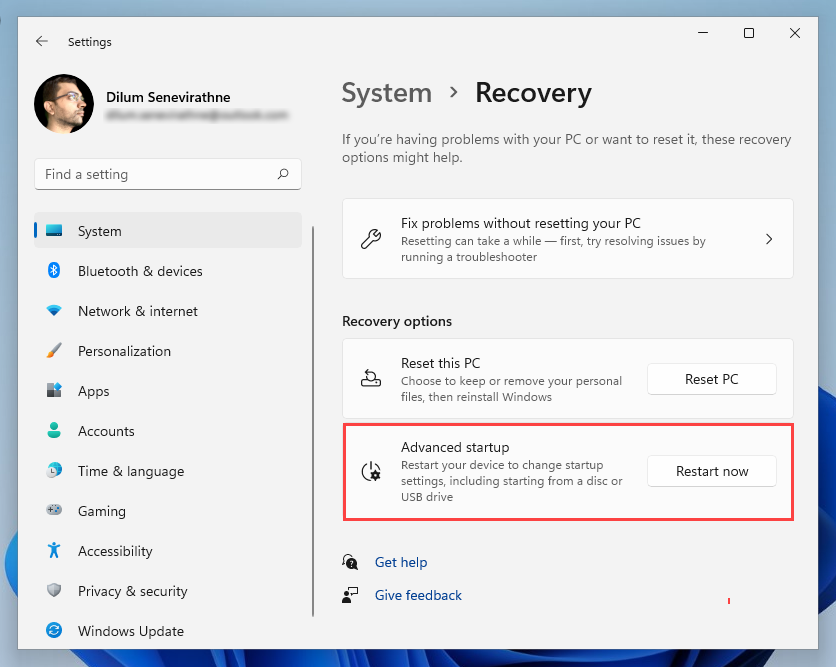This screenshot has height=667, width=836.
Task: Click the Gaming controller icon
Action: coord(54,511)
